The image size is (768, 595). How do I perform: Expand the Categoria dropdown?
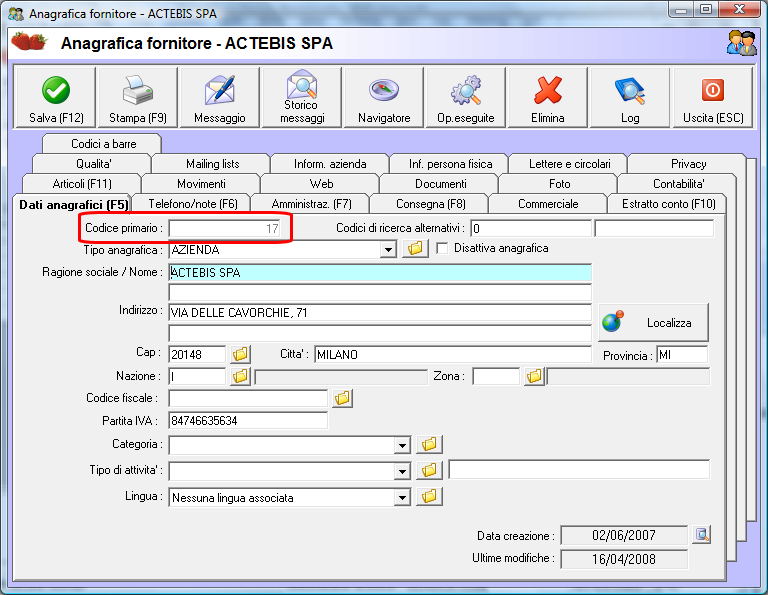[x=402, y=446]
